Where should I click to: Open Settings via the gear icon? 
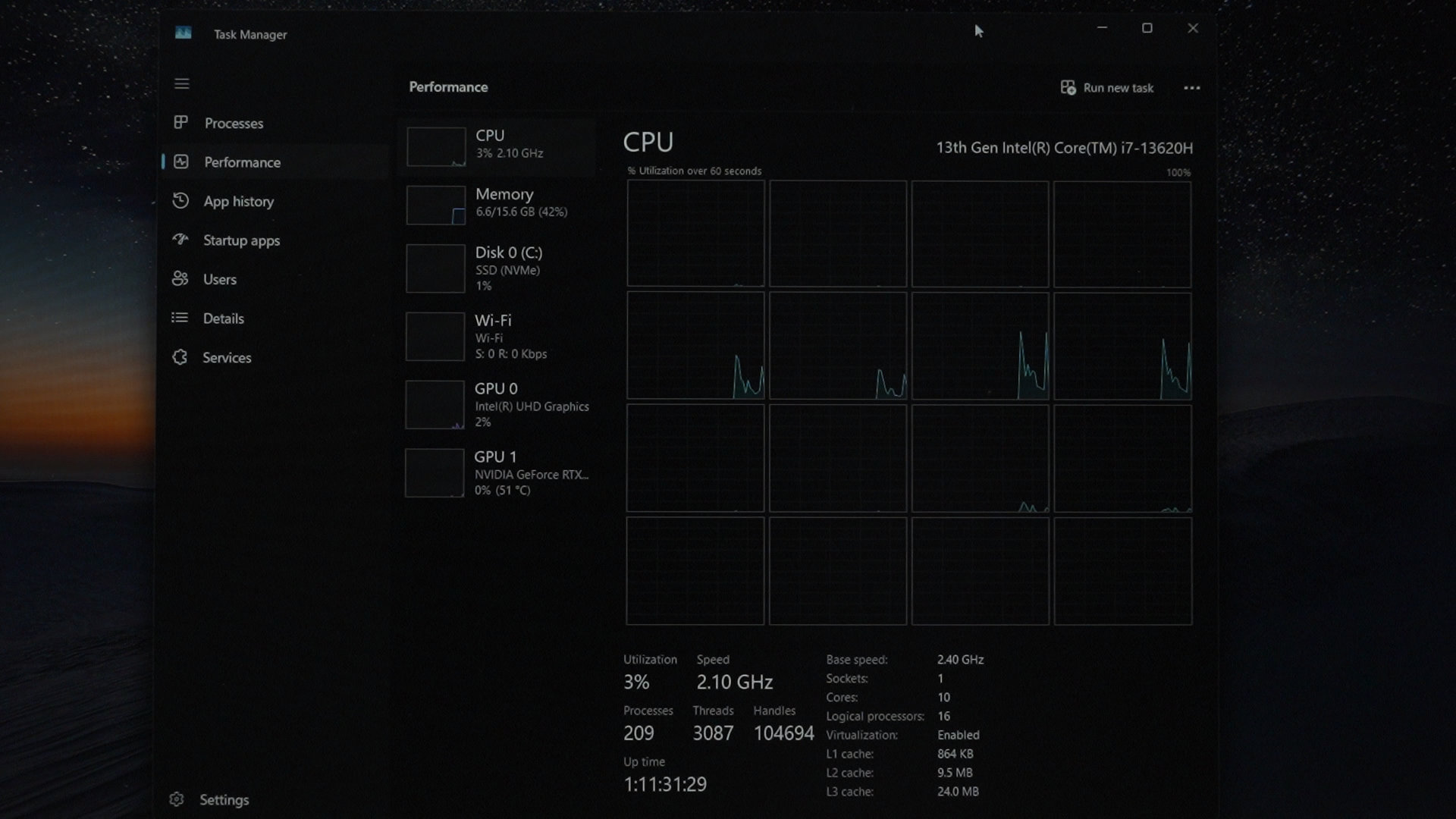point(177,799)
